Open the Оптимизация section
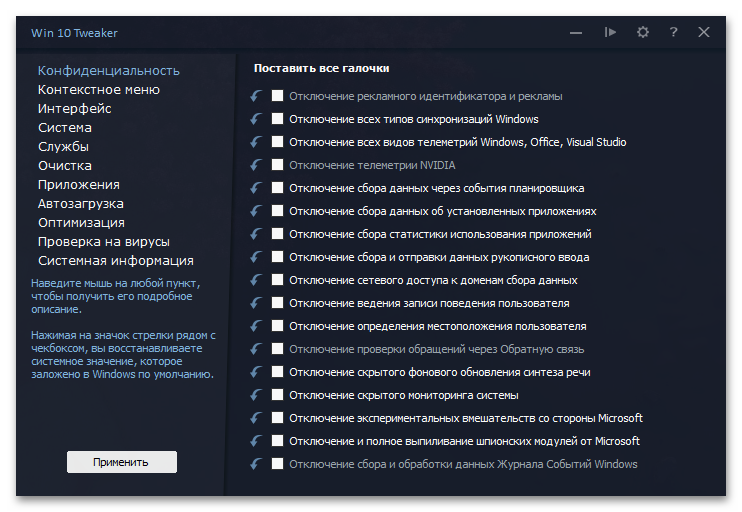742x512 pixels. [81, 222]
